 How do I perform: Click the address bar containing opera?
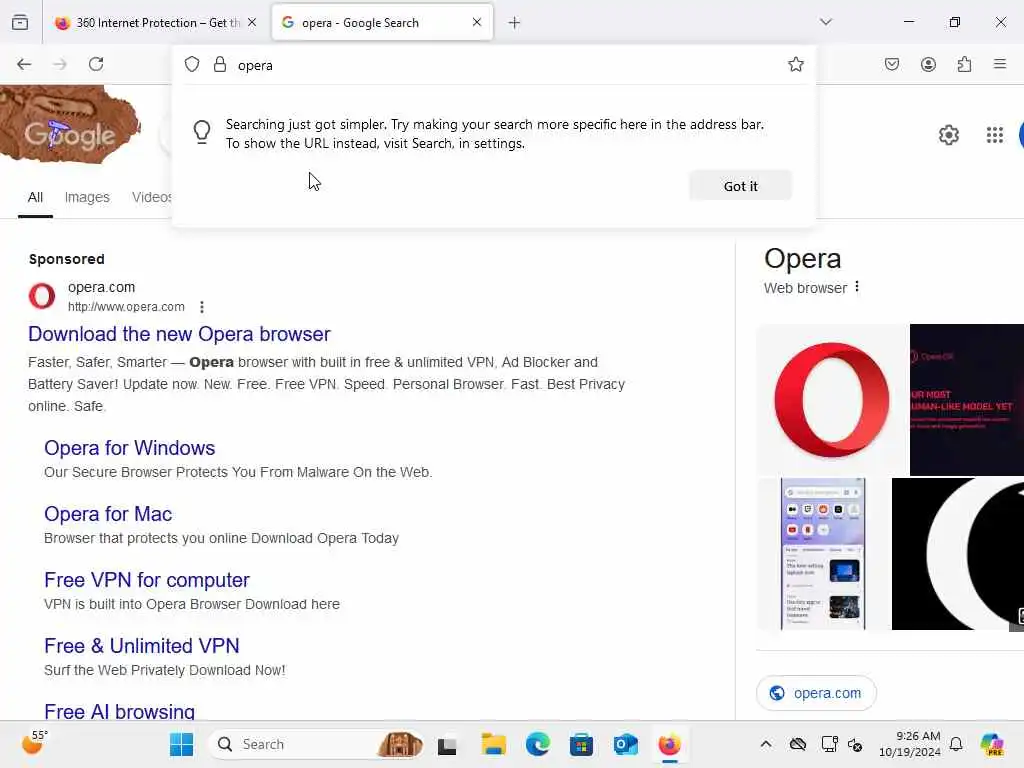[x=493, y=65]
